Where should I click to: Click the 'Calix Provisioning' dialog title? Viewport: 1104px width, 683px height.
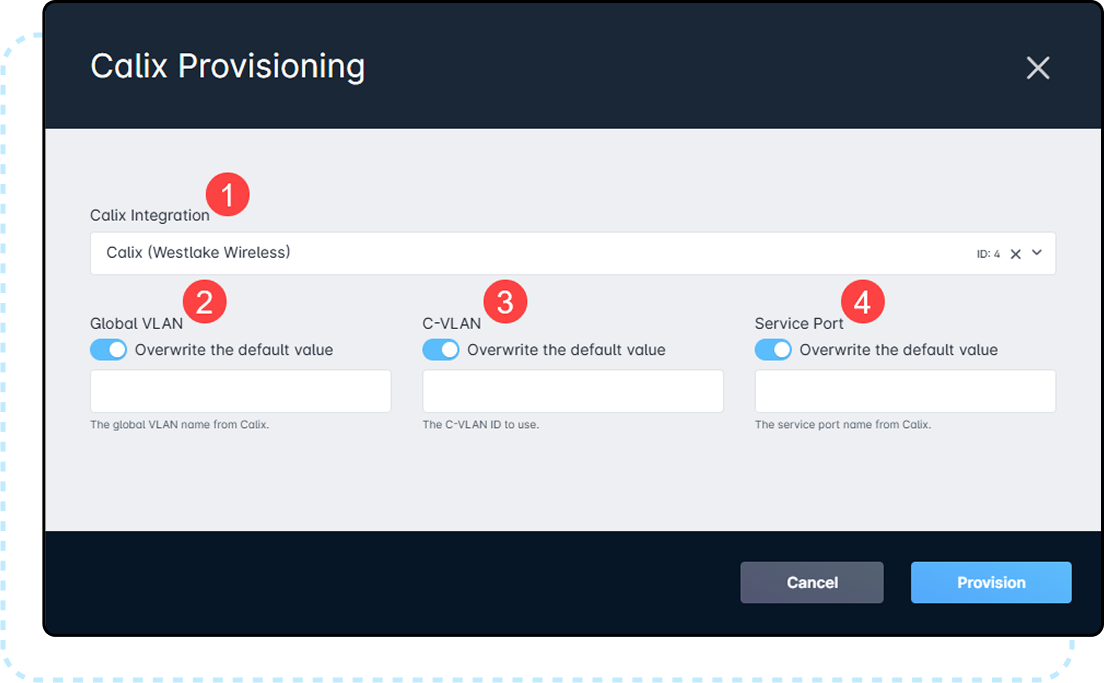[x=228, y=67]
